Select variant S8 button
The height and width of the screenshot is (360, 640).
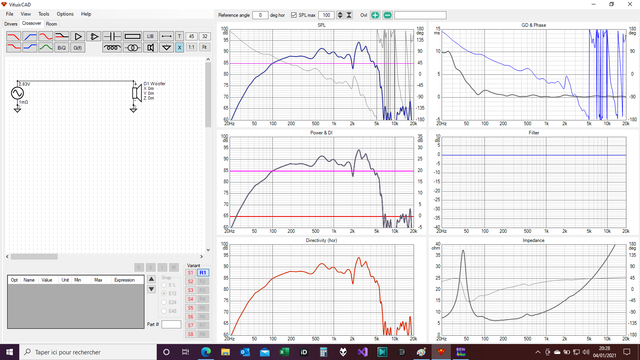point(190,334)
